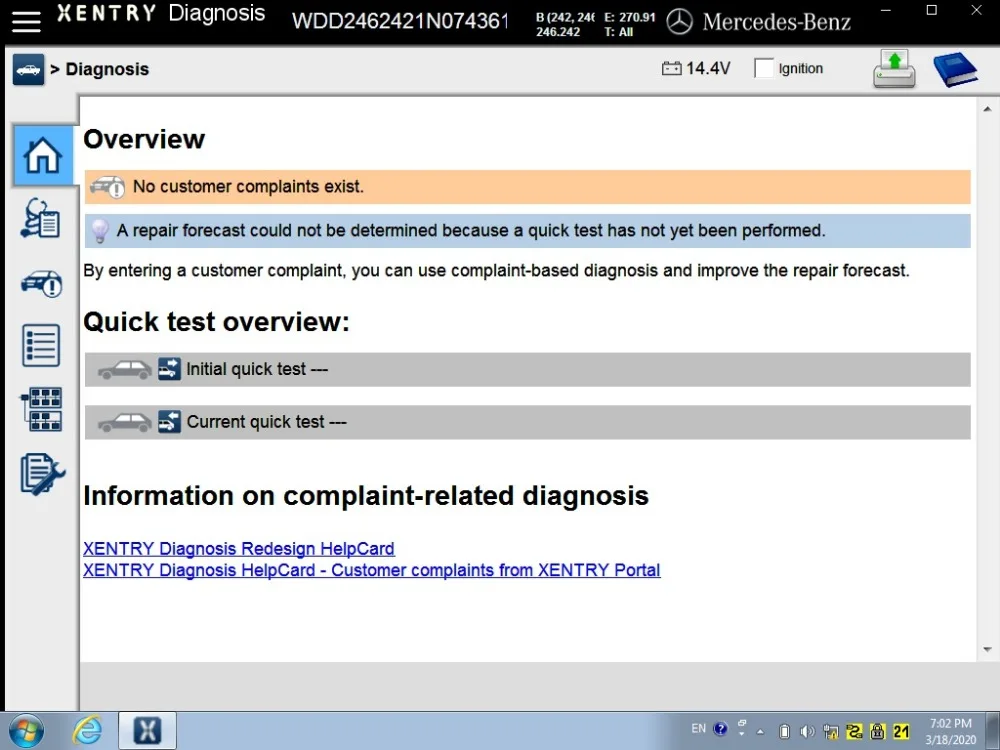Click the yellow 21 tray icon
The height and width of the screenshot is (750, 1000).
pos(901,732)
